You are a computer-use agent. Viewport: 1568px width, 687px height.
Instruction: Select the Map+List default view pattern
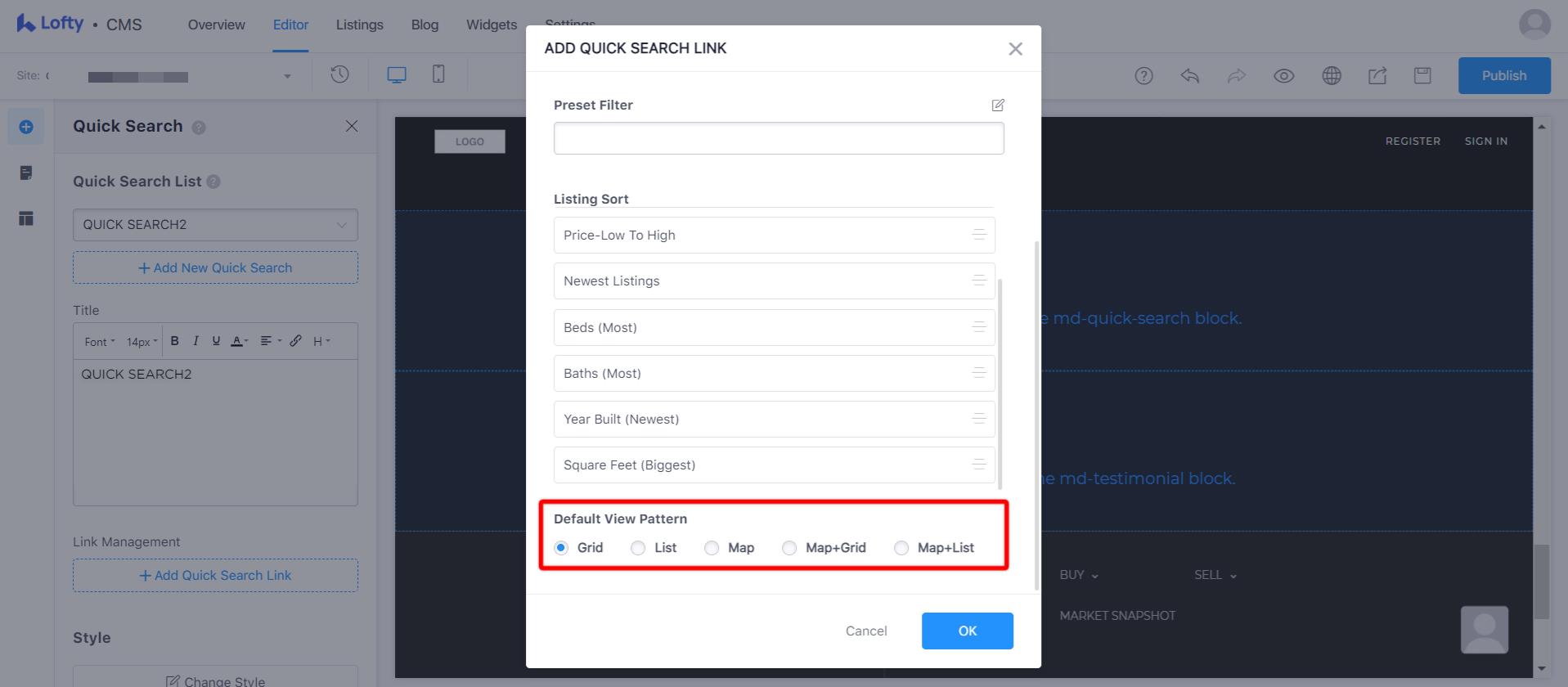pyautogui.click(x=901, y=548)
